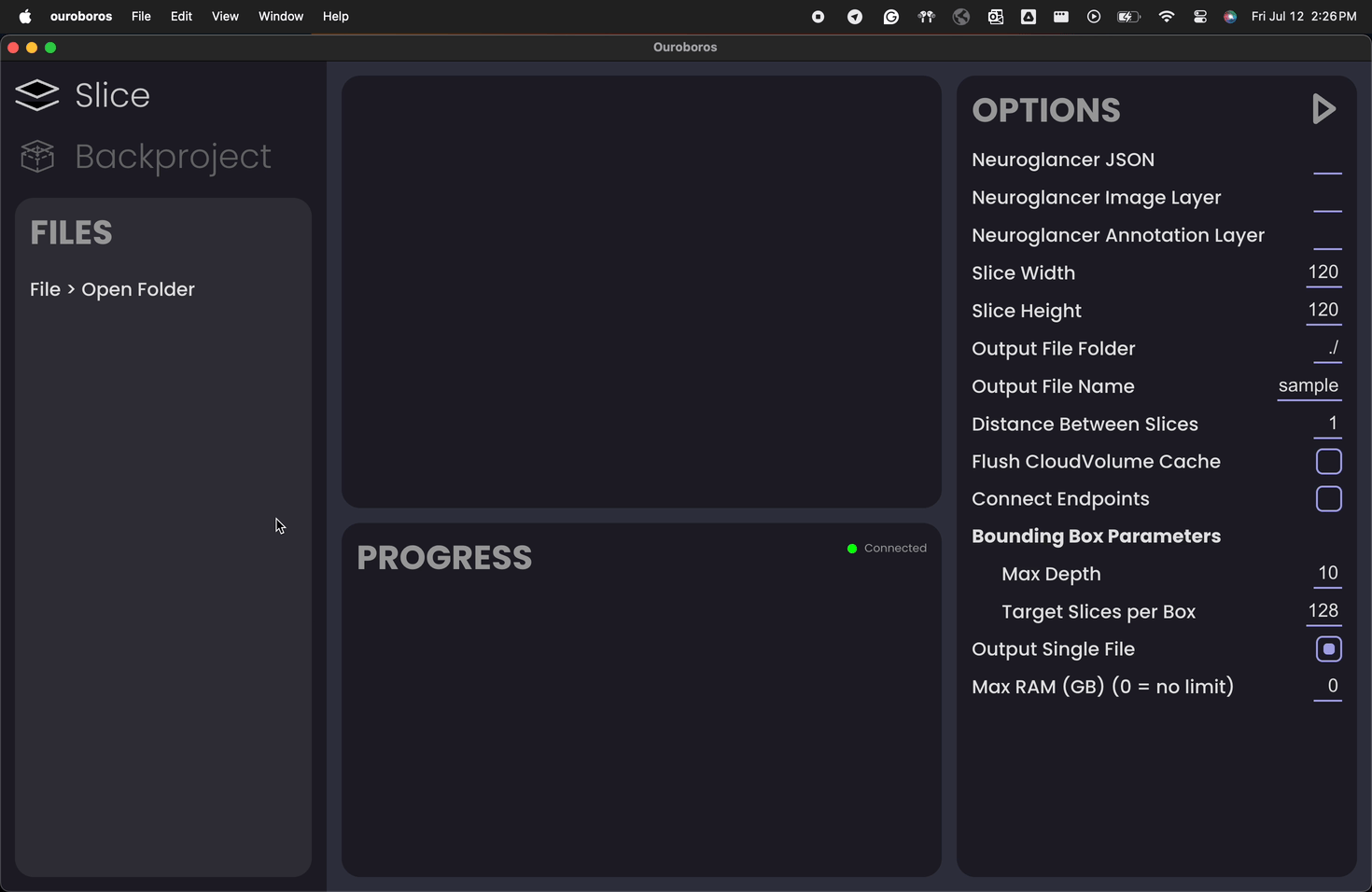1372x892 pixels.
Task: Click the location arrow icon in menu bar
Action: 854,17
